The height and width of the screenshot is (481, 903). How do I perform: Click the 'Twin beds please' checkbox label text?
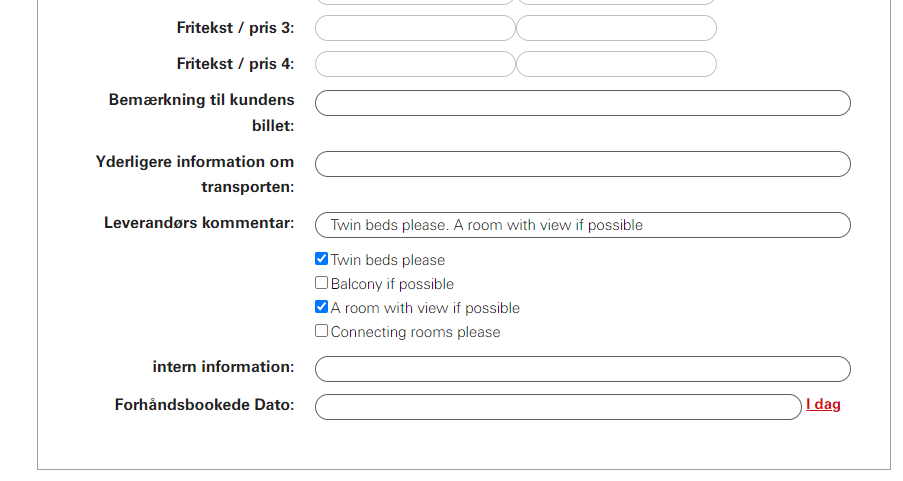(x=388, y=260)
